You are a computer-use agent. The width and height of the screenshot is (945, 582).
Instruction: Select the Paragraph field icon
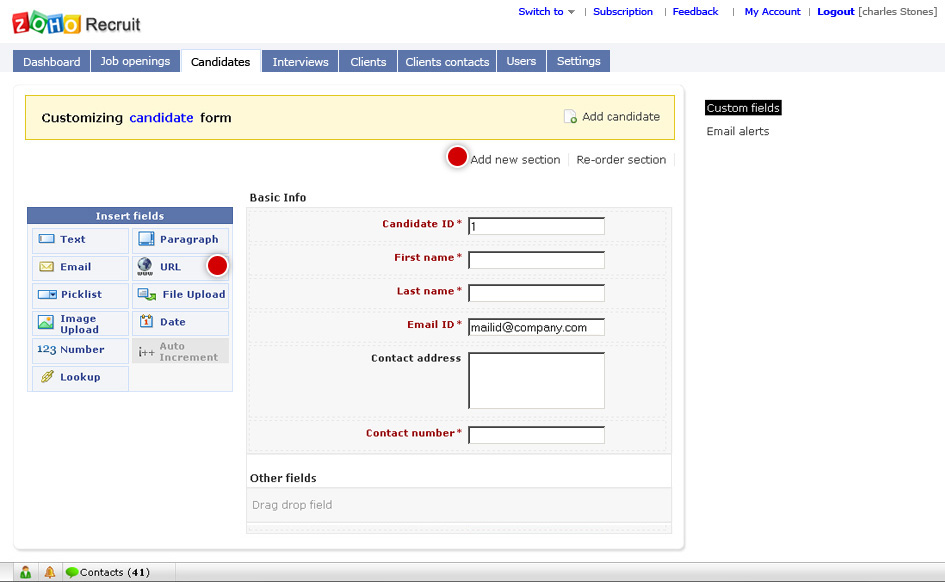[x=146, y=239]
